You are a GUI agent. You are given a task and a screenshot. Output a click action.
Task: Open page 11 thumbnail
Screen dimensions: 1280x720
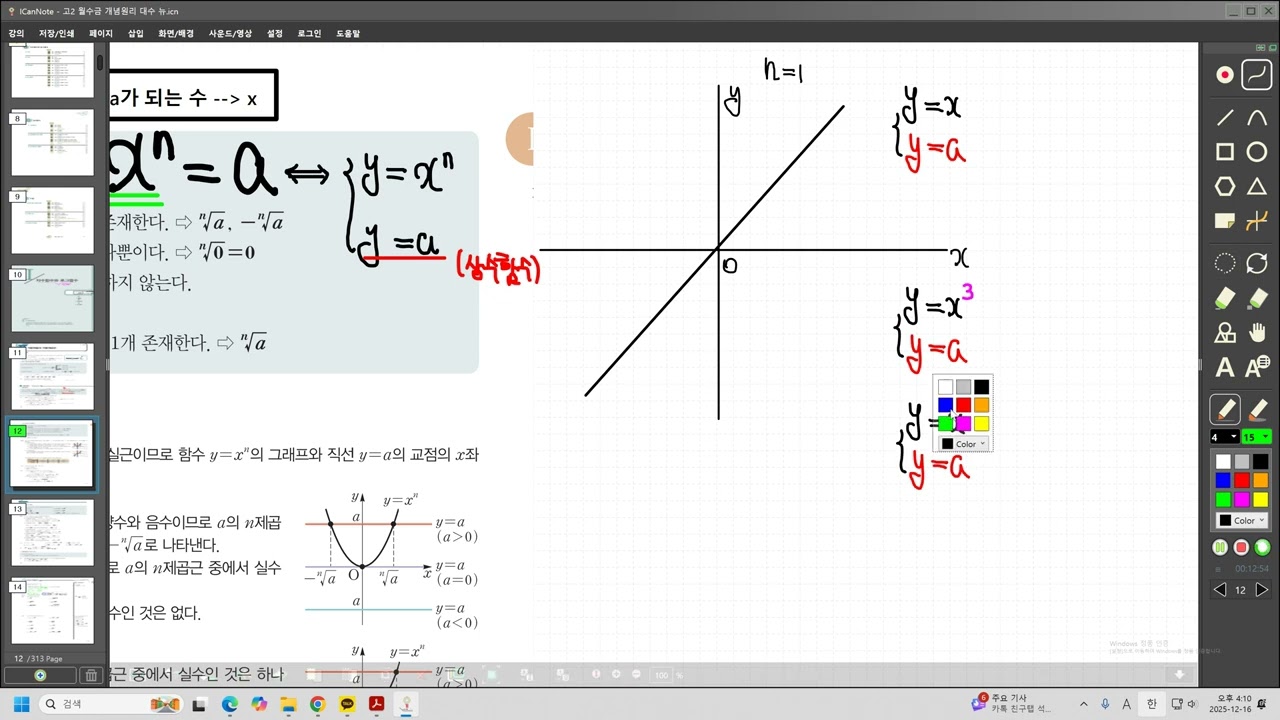point(52,377)
